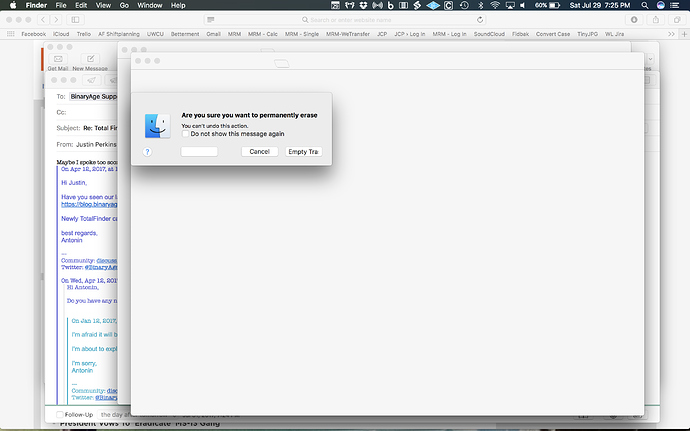The height and width of the screenshot is (431, 690).
Task: Show all tabs in Safari
Action: point(677,20)
